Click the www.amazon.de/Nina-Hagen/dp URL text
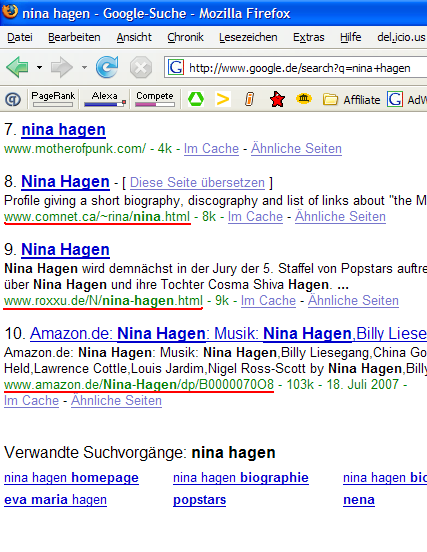Screen dimensions: 427x552 point(139,384)
